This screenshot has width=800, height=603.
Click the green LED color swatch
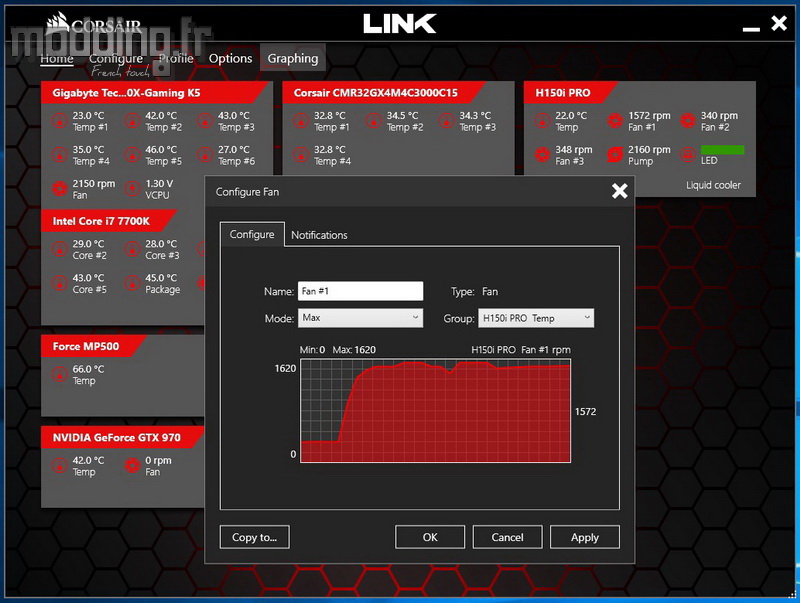click(x=722, y=149)
